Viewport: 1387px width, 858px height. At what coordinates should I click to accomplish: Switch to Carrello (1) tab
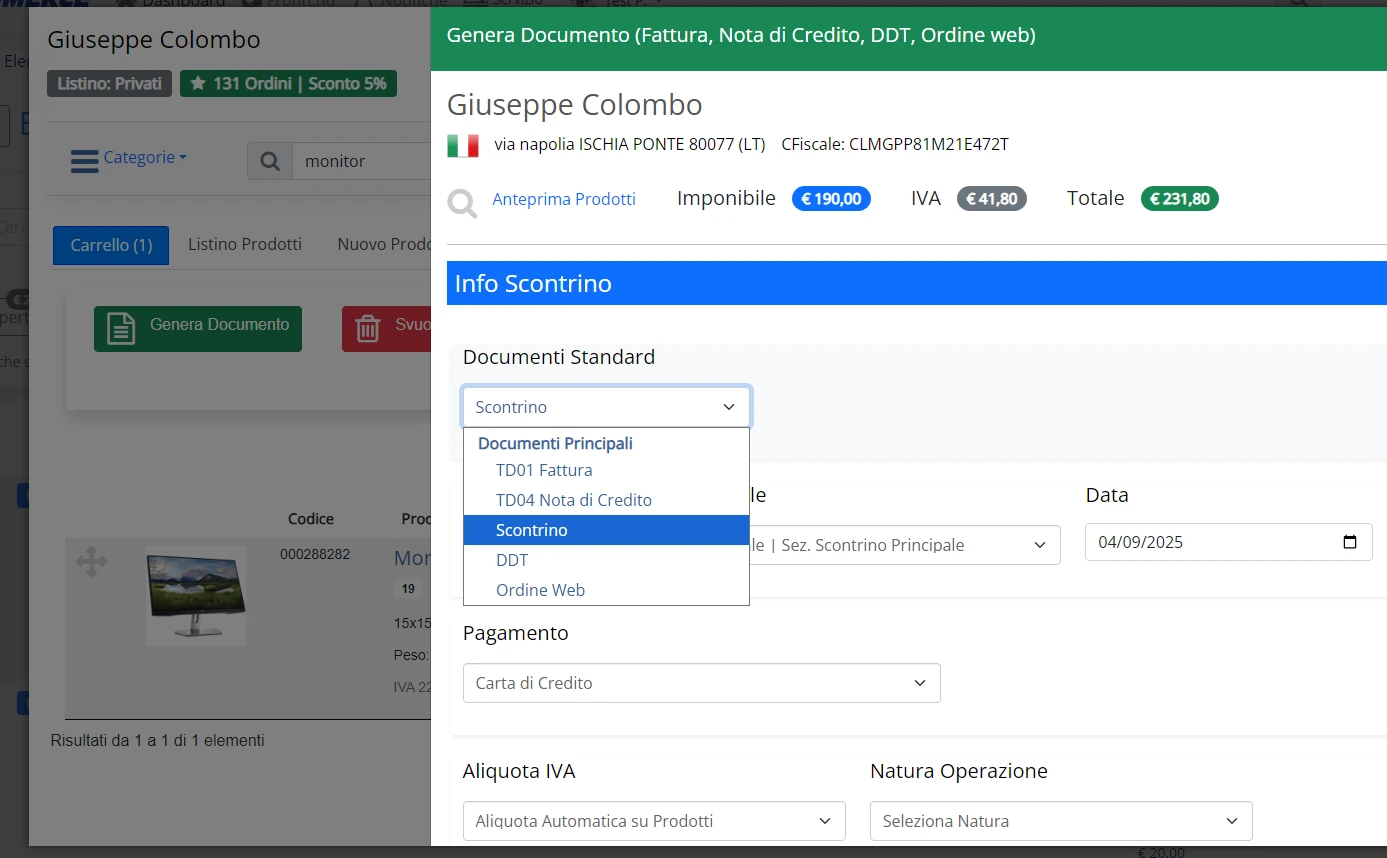point(111,245)
